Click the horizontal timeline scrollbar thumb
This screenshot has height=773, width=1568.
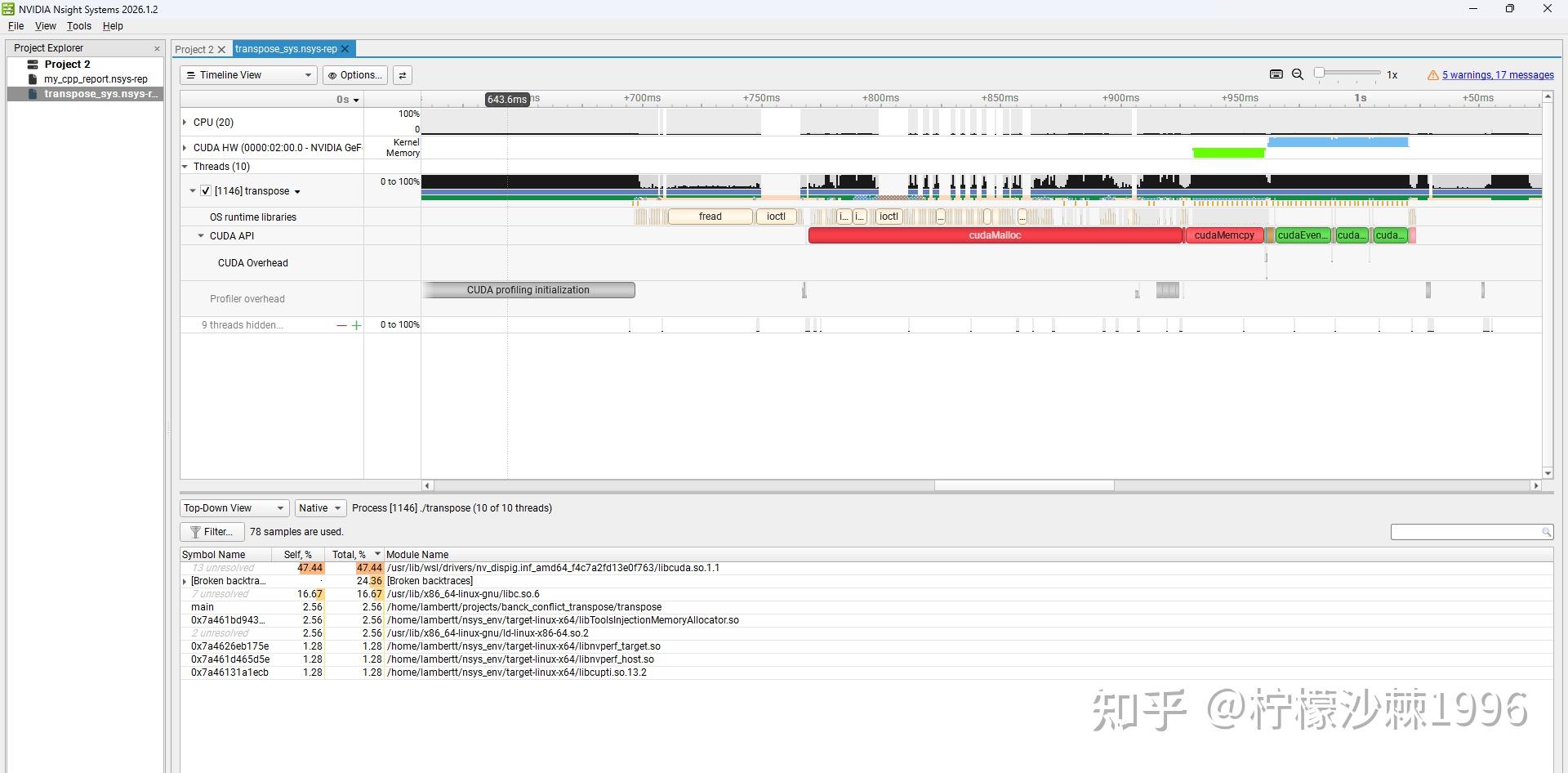[1024, 485]
